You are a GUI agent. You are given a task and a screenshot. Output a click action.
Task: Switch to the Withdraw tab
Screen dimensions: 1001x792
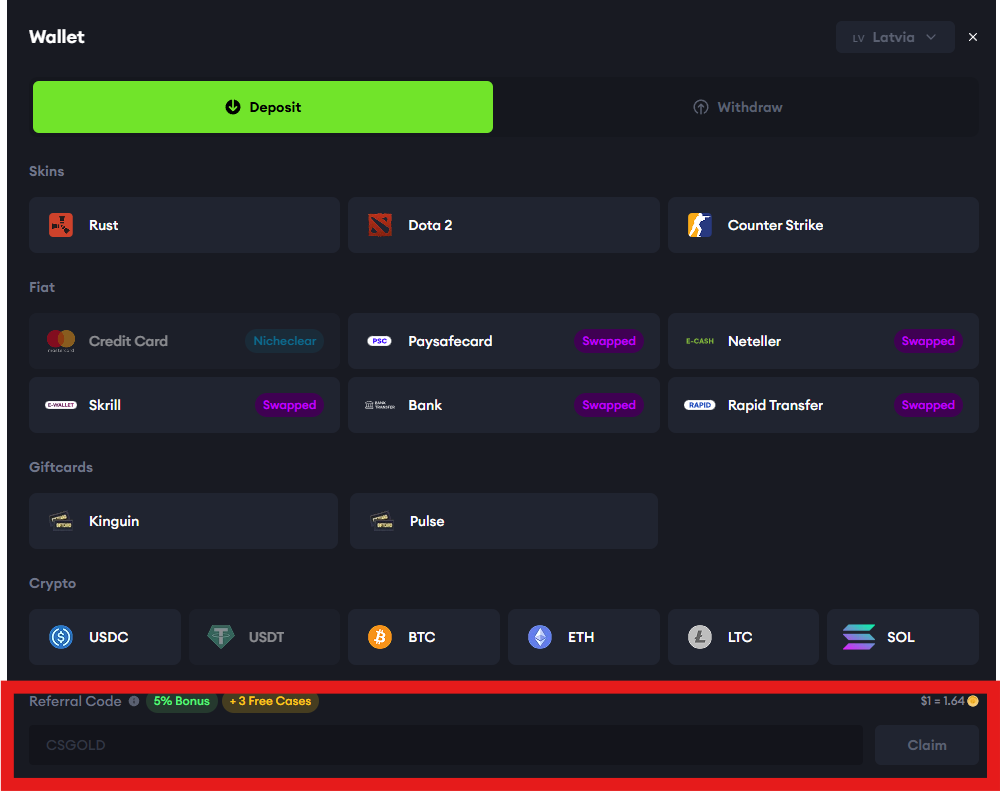[x=738, y=107]
